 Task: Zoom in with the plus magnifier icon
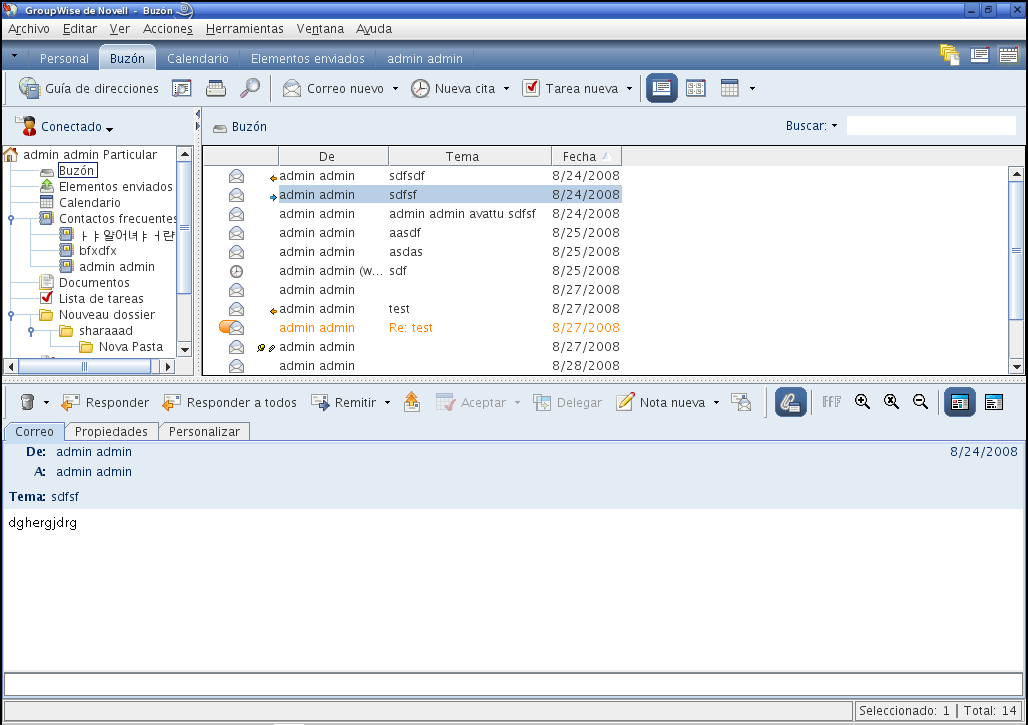click(862, 402)
